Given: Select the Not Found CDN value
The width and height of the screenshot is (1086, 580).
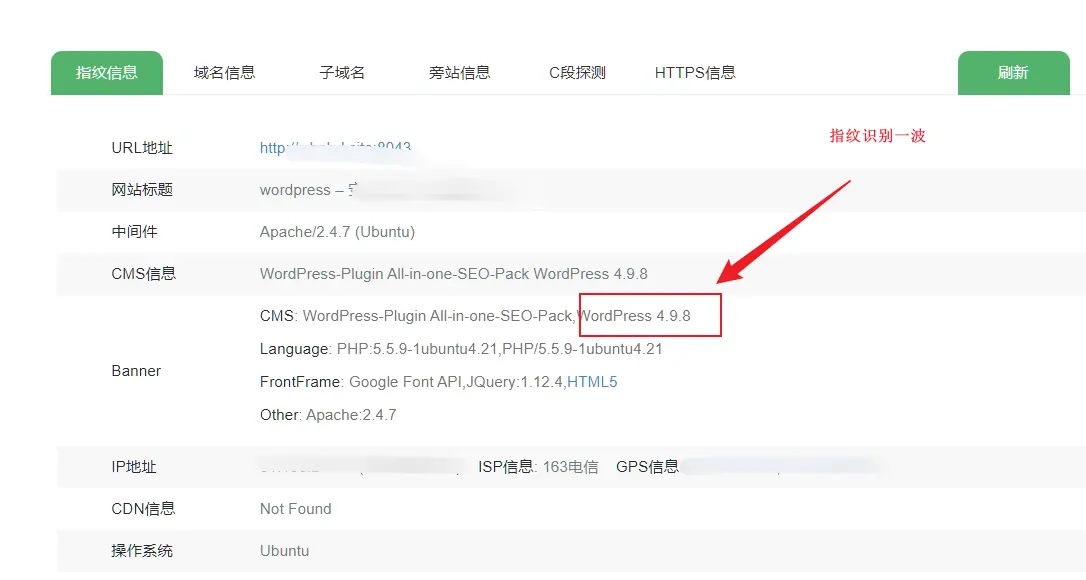Looking at the screenshot, I should pyautogui.click(x=296, y=509).
